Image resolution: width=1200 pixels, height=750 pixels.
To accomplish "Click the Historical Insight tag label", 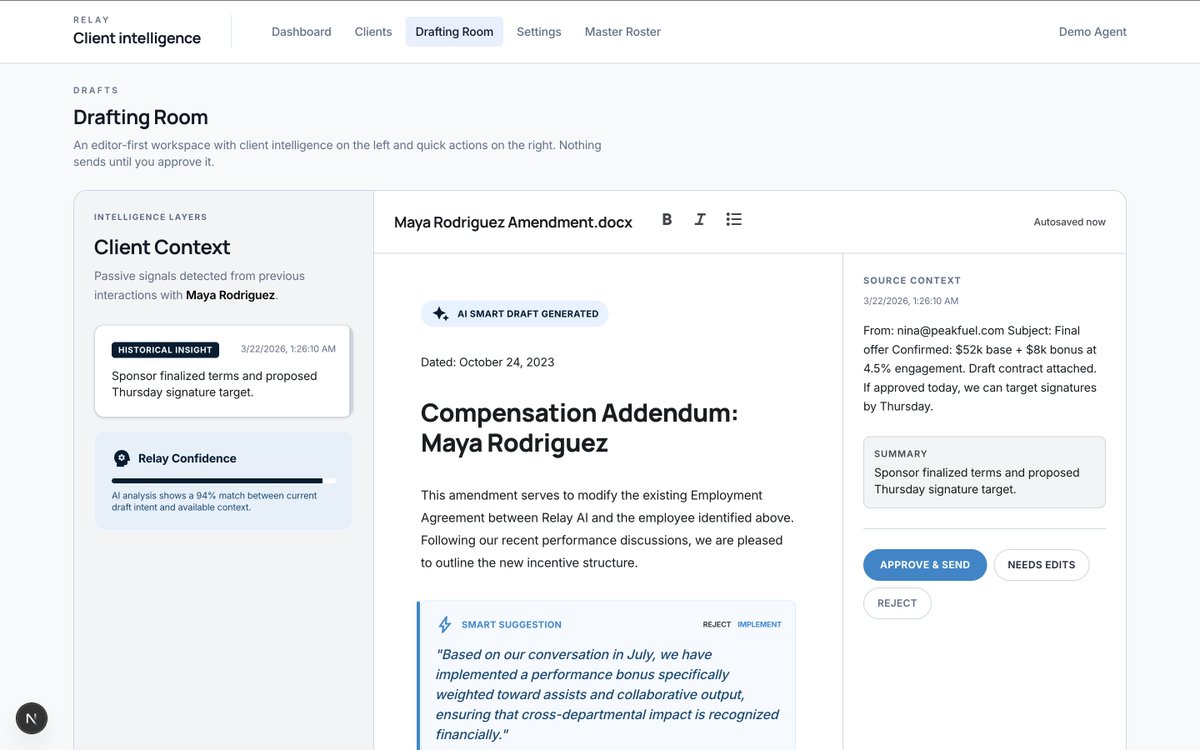I will pyautogui.click(x=165, y=350).
